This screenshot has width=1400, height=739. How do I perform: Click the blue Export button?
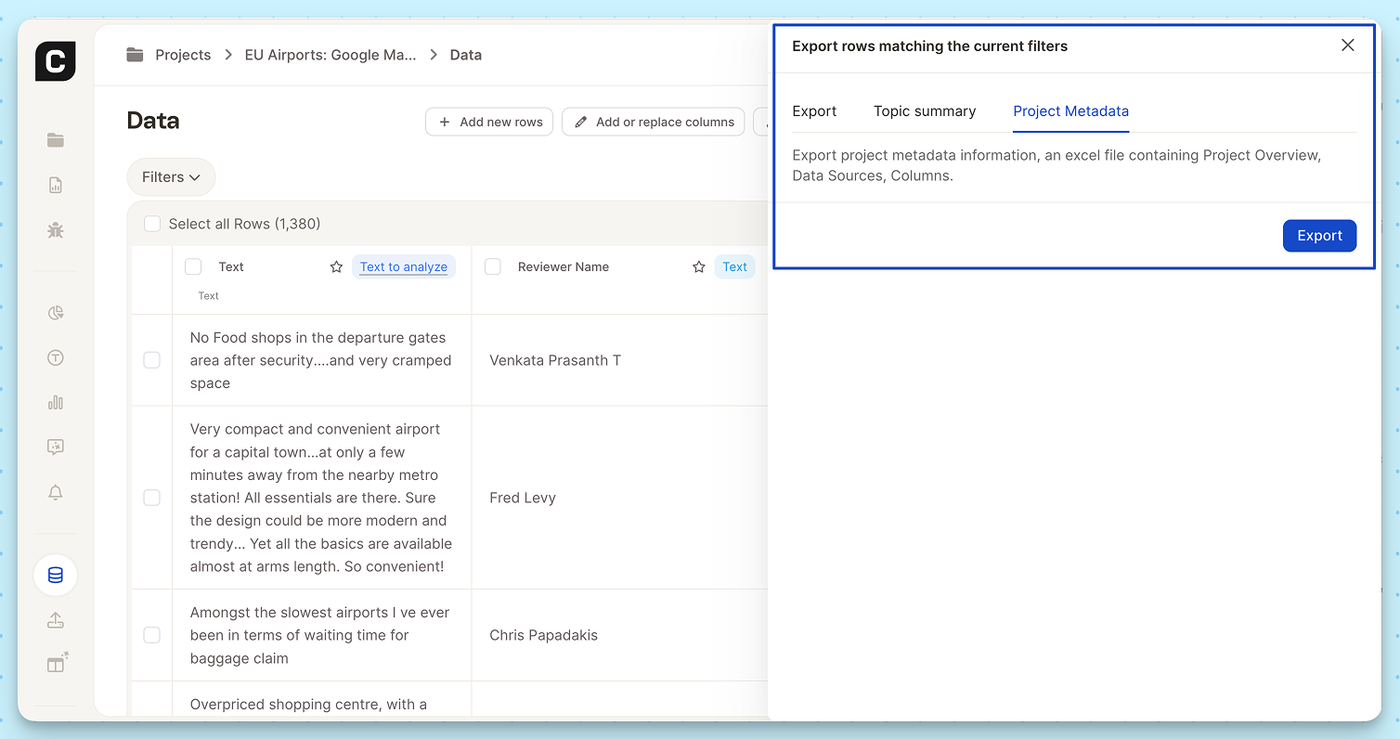(x=1319, y=236)
